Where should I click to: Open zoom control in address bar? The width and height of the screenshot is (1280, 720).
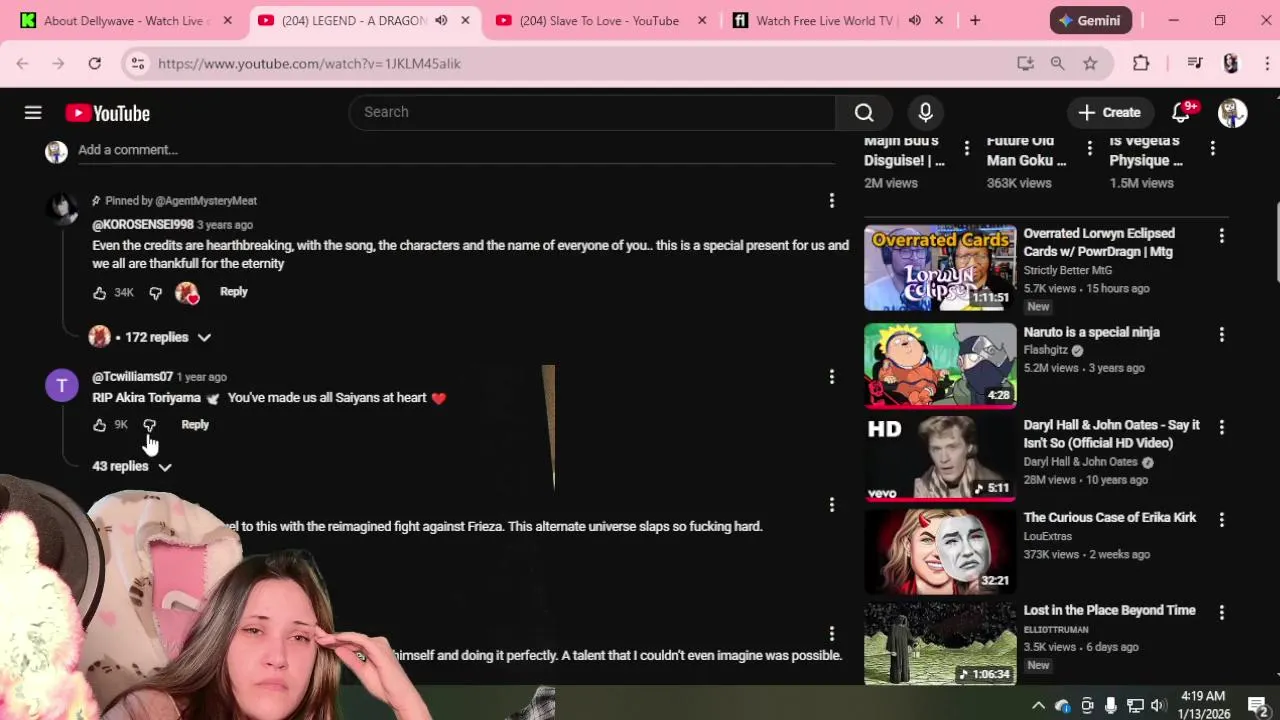(1057, 63)
